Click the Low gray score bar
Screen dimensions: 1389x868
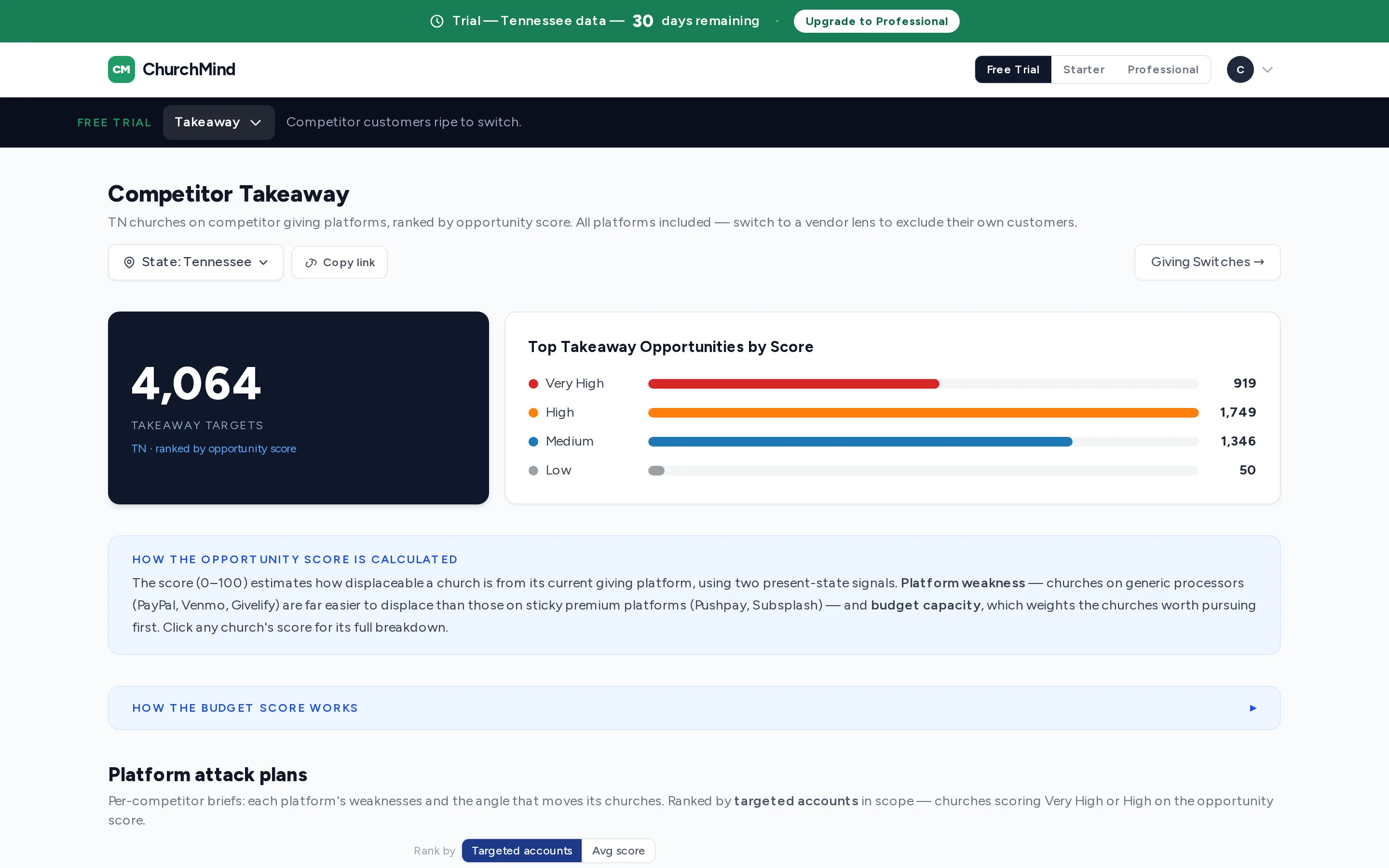(x=656, y=471)
